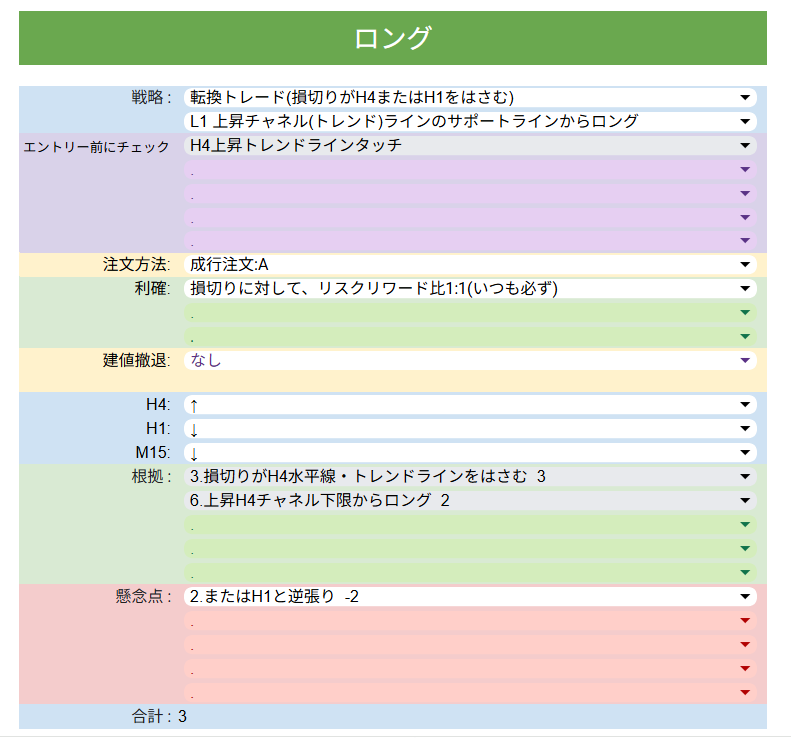The width and height of the screenshot is (791, 738).
Task: Click the エントリー前にチェック label cell
Action: point(97,147)
